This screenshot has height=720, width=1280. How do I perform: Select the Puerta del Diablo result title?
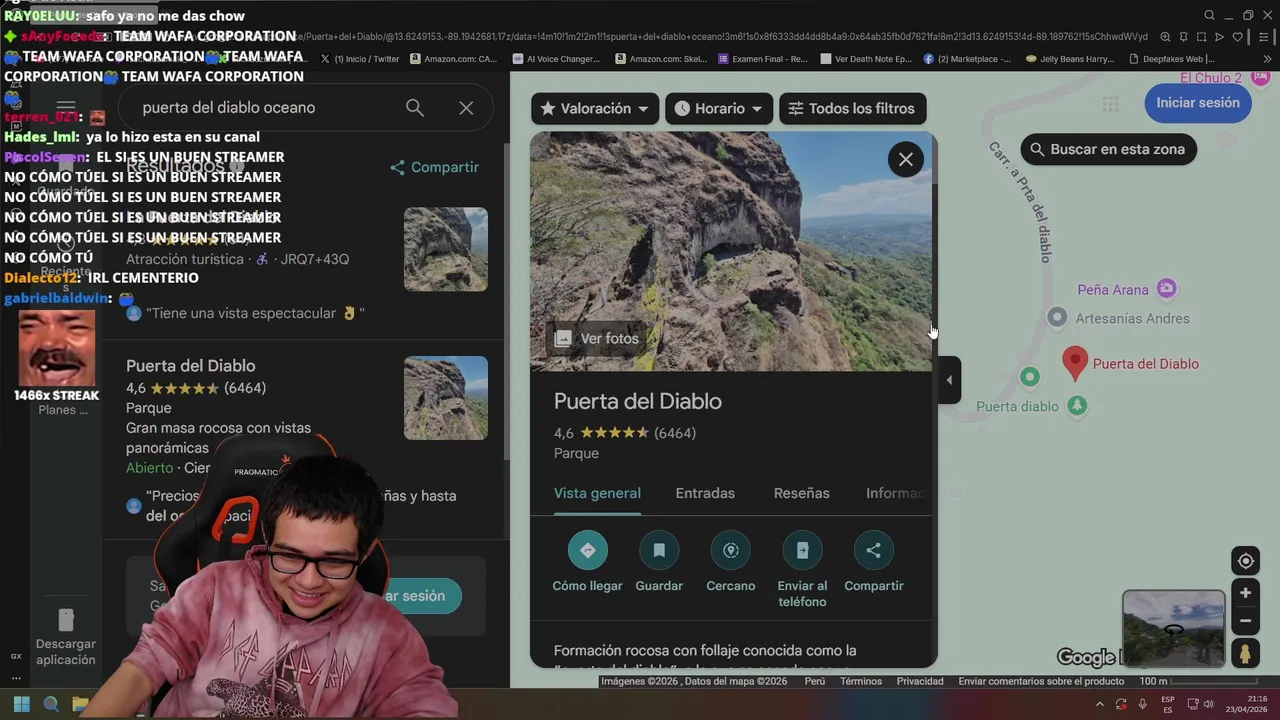click(x=190, y=366)
